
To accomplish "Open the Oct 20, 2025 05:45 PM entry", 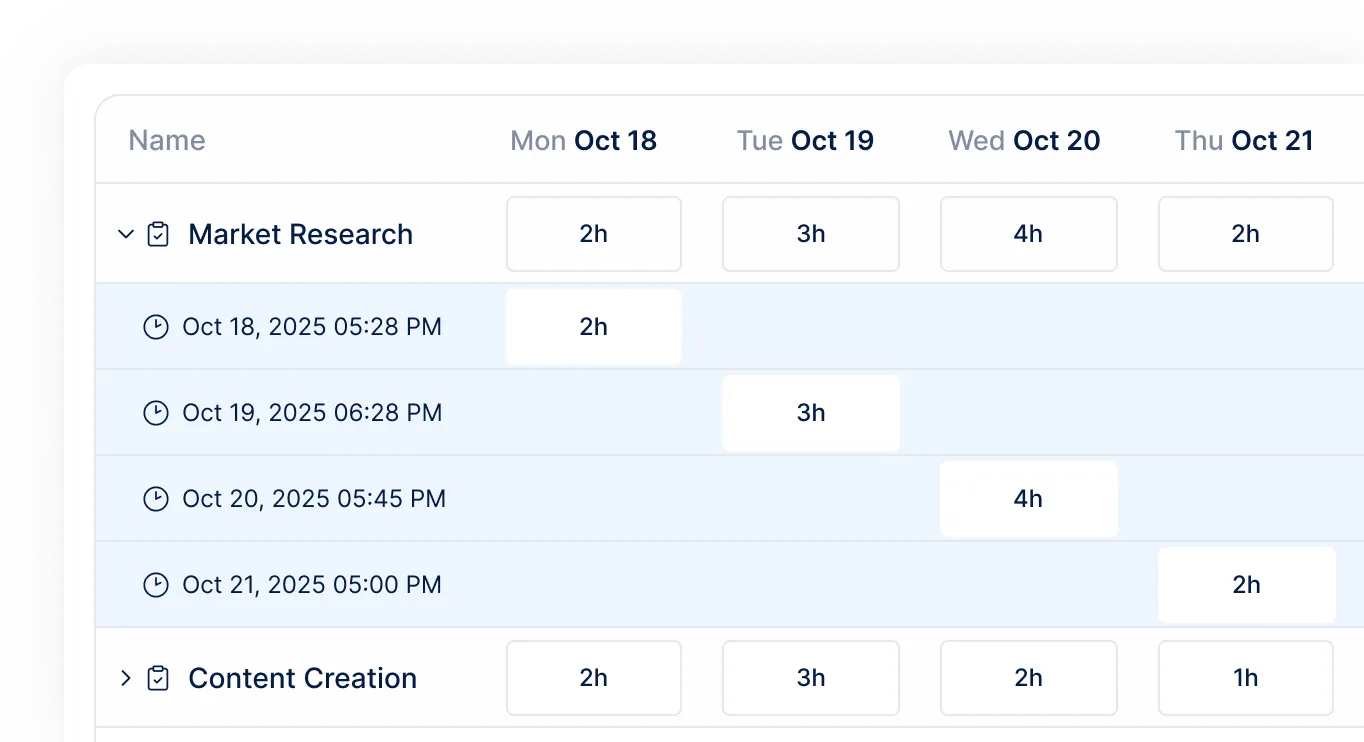I will click(x=313, y=499).
